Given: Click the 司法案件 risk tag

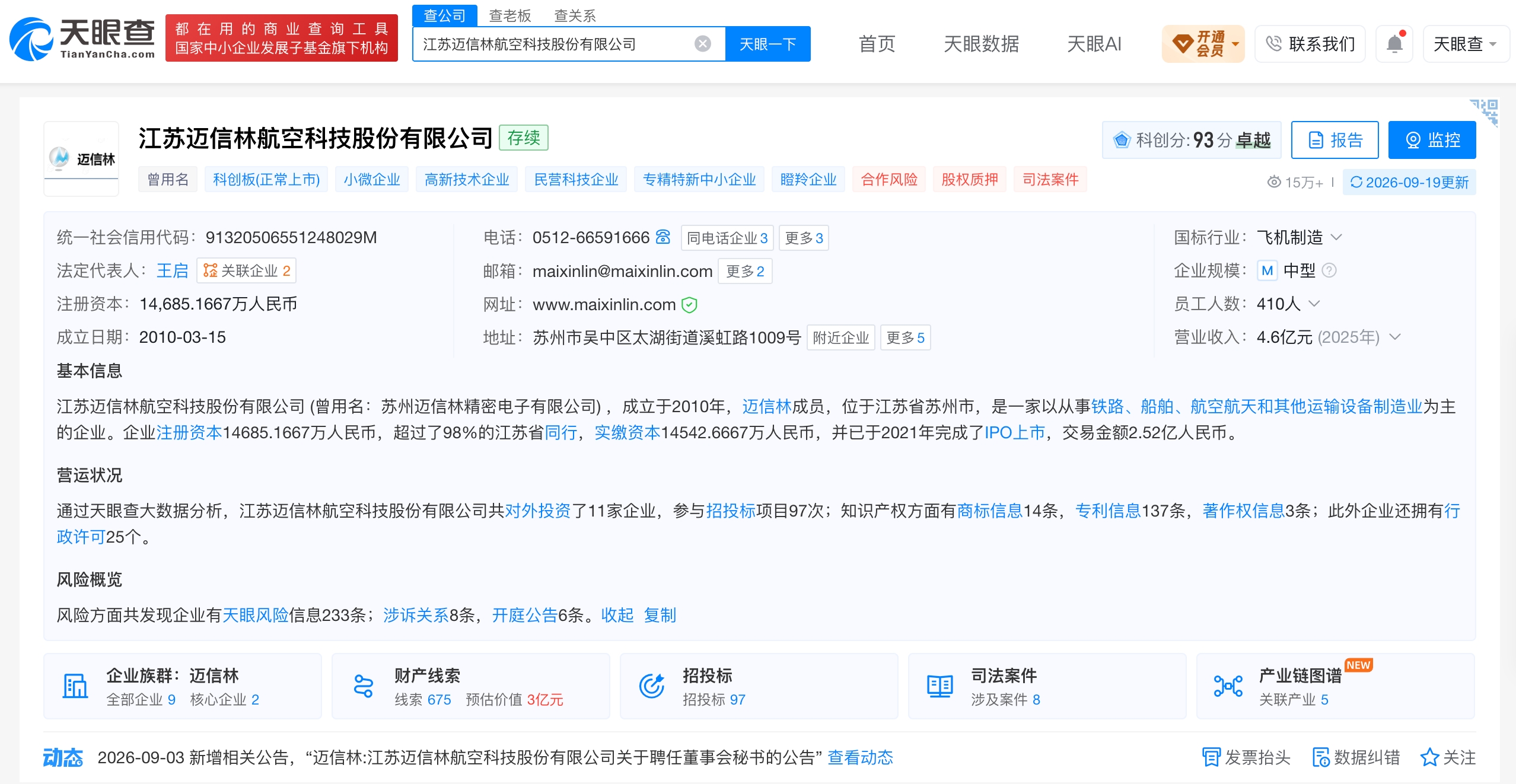Looking at the screenshot, I should (1050, 179).
